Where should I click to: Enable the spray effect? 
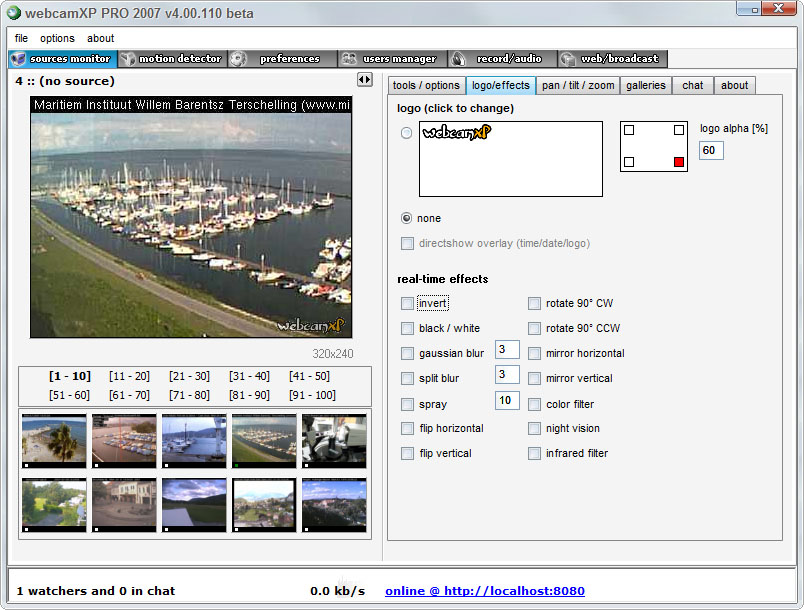tap(407, 404)
